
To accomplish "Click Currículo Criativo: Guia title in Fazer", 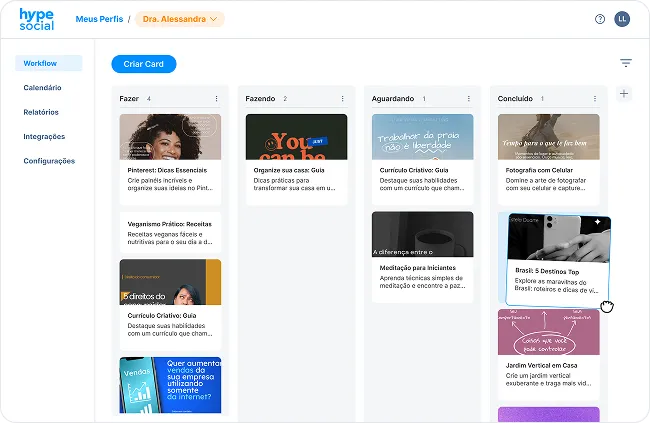I will [x=162, y=315].
